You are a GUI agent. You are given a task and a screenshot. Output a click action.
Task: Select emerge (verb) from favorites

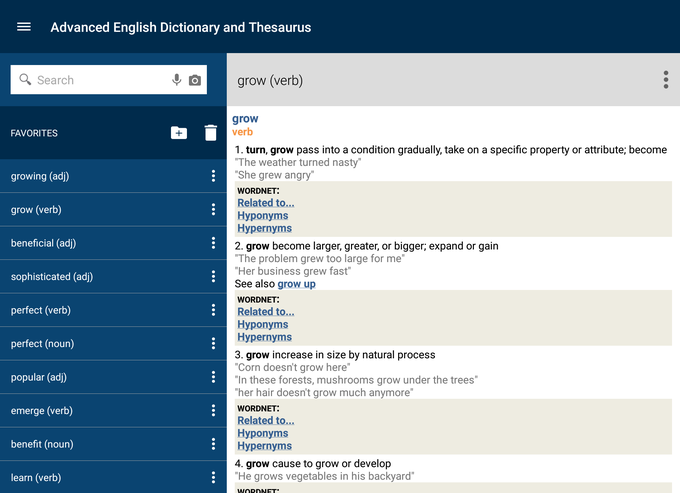(x=41, y=410)
